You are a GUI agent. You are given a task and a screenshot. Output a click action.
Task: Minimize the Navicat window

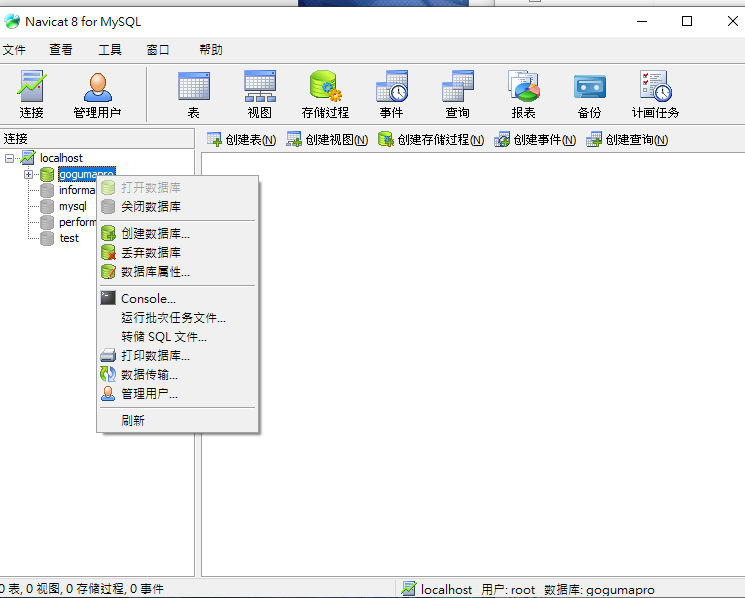[642, 21]
